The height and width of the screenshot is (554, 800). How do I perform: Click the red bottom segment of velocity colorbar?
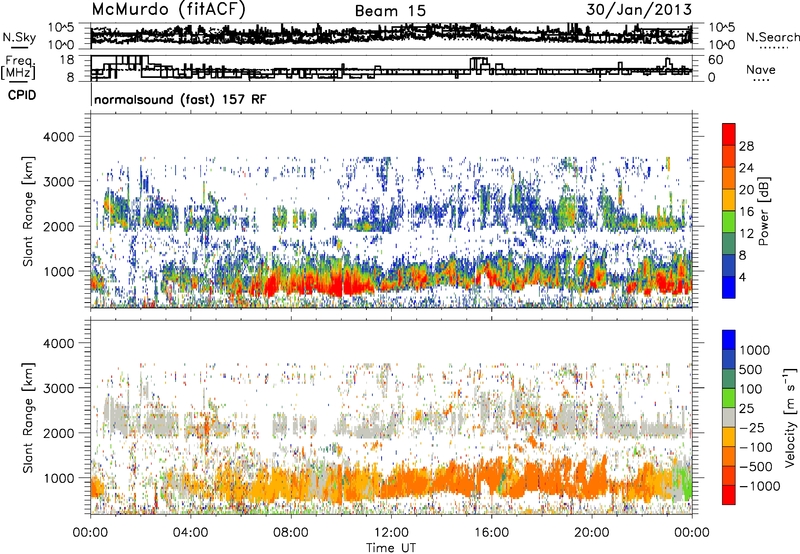729,495
